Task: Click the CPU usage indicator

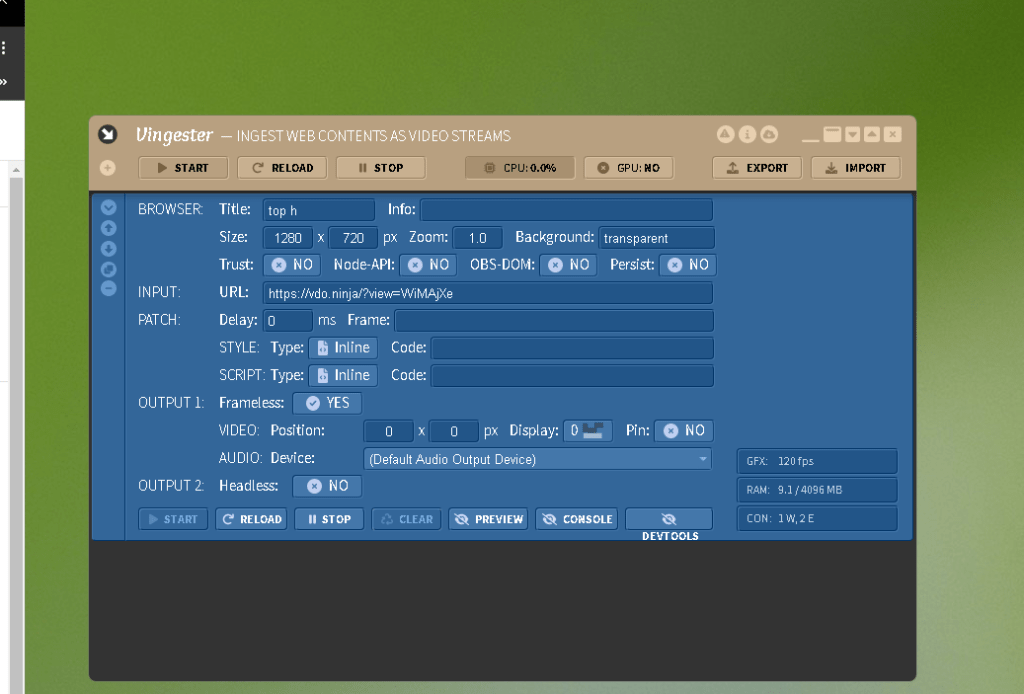Action: click(x=520, y=168)
